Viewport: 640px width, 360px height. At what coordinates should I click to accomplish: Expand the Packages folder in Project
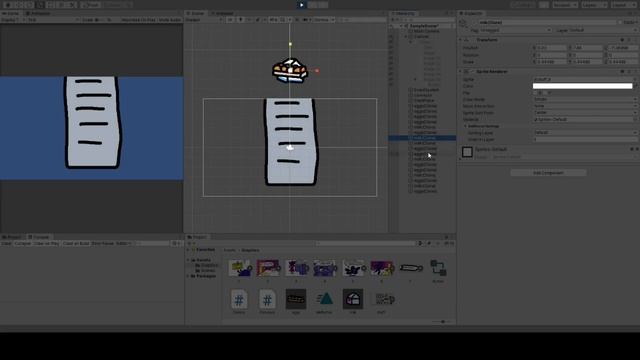188,276
